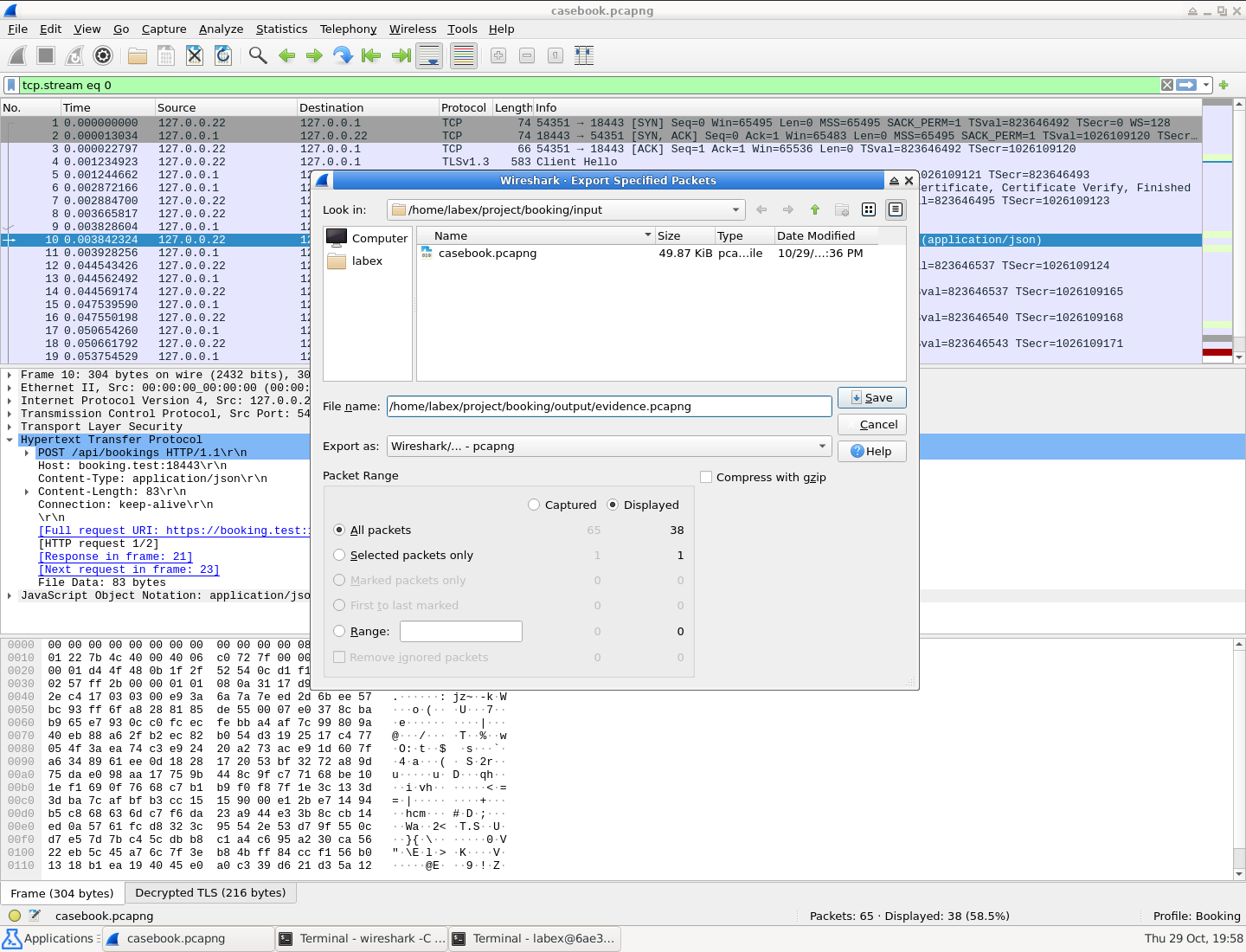
Task: Open Help for export dialog
Action: click(872, 452)
